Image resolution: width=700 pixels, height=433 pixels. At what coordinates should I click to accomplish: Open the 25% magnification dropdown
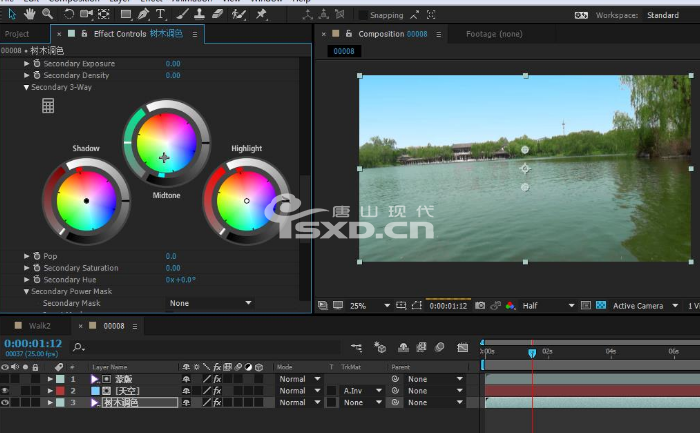(x=370, y=306)
